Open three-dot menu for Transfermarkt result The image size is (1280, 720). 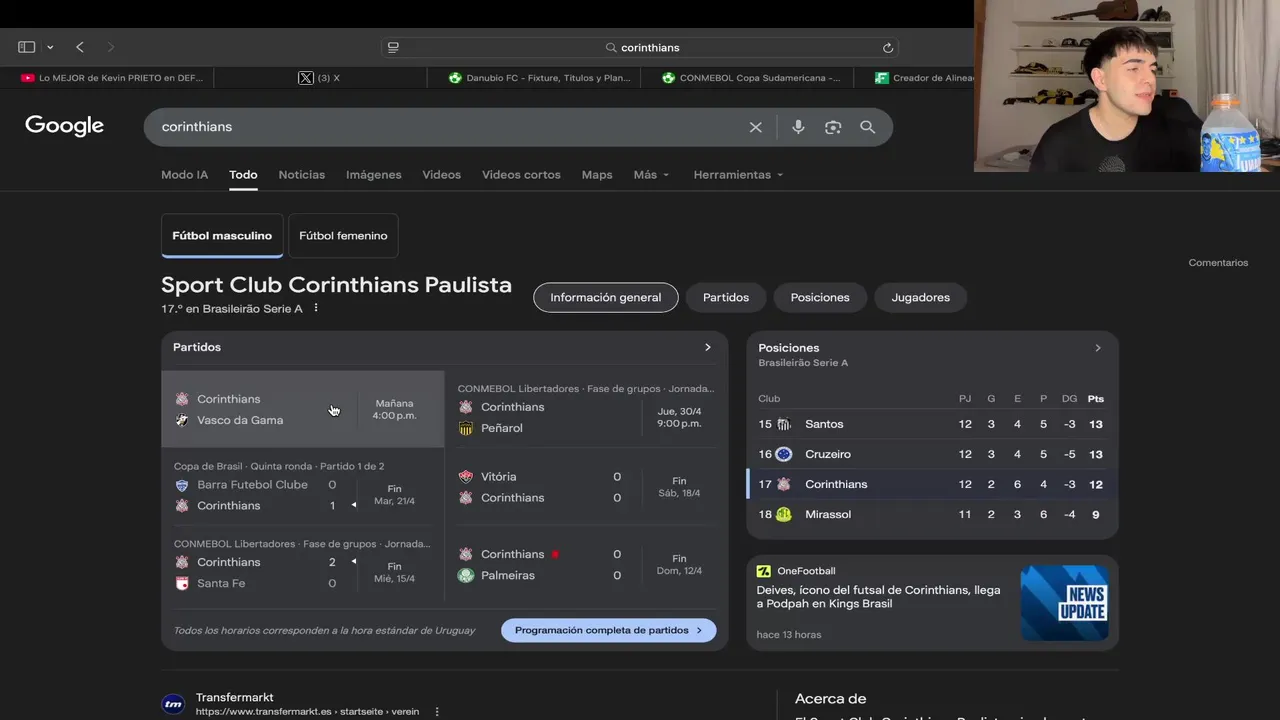(x=437, y=712)
